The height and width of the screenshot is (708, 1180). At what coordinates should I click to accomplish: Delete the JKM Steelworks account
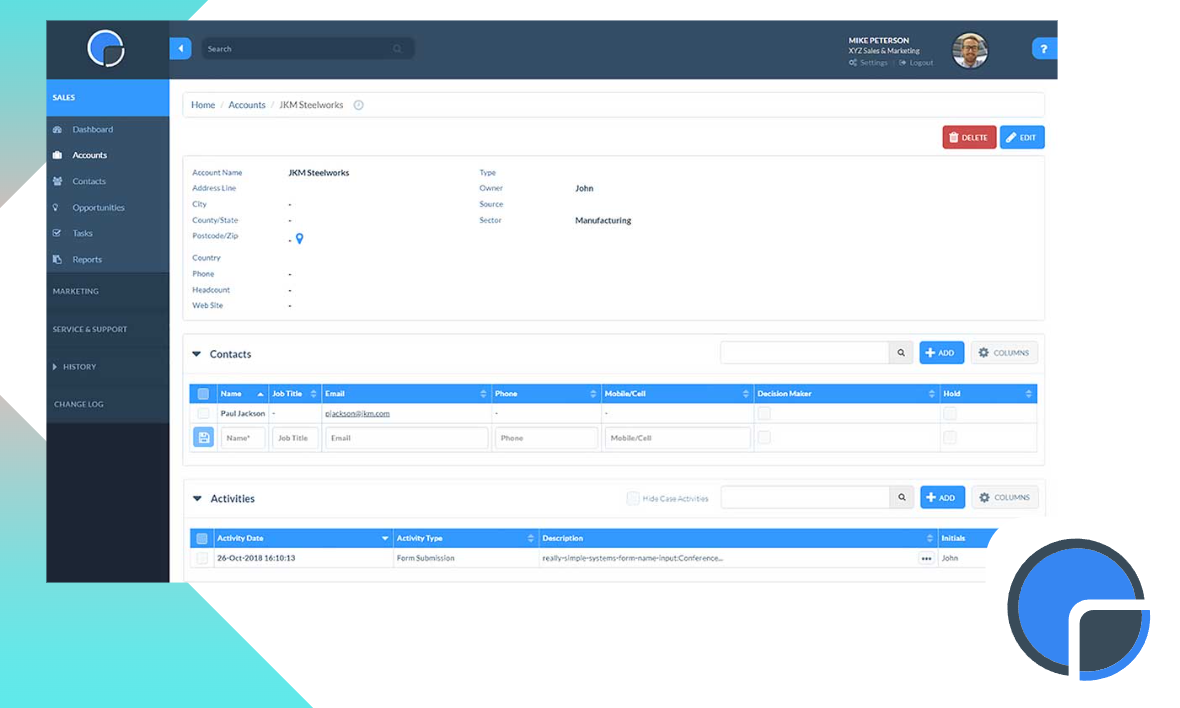(969, 138)
